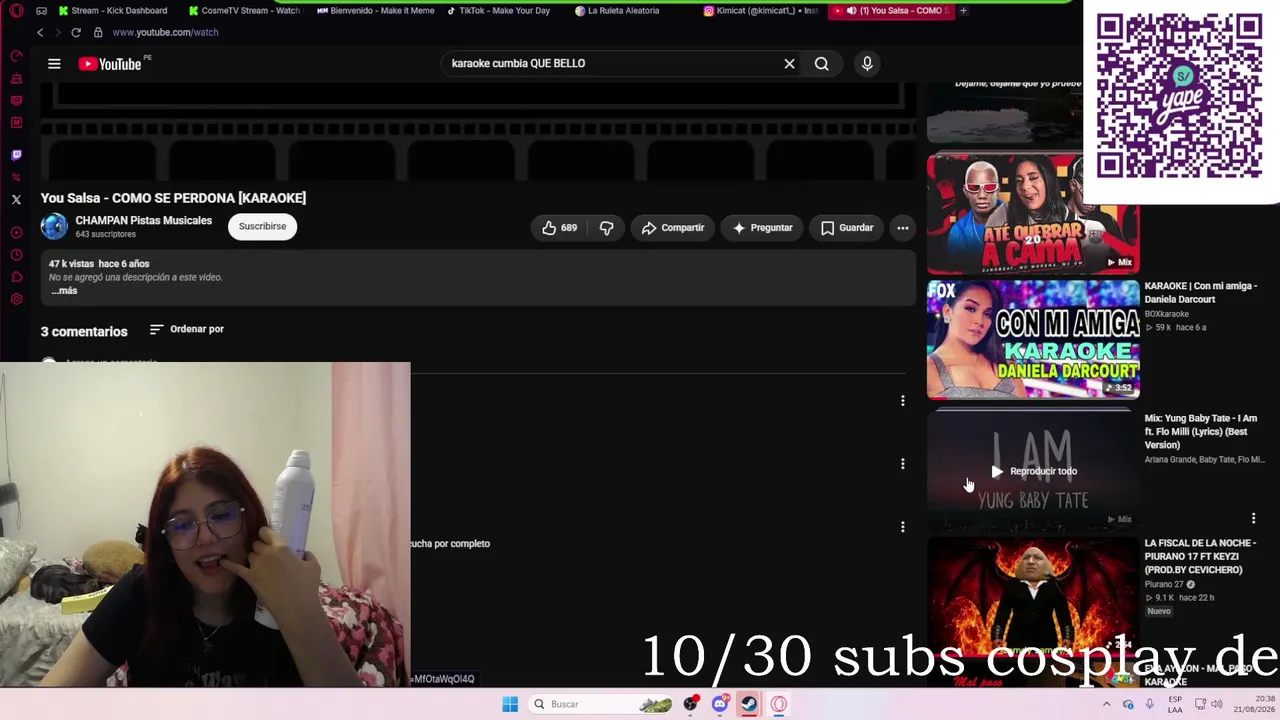
Task: Start voice search with the microphone
Action: 867,64
